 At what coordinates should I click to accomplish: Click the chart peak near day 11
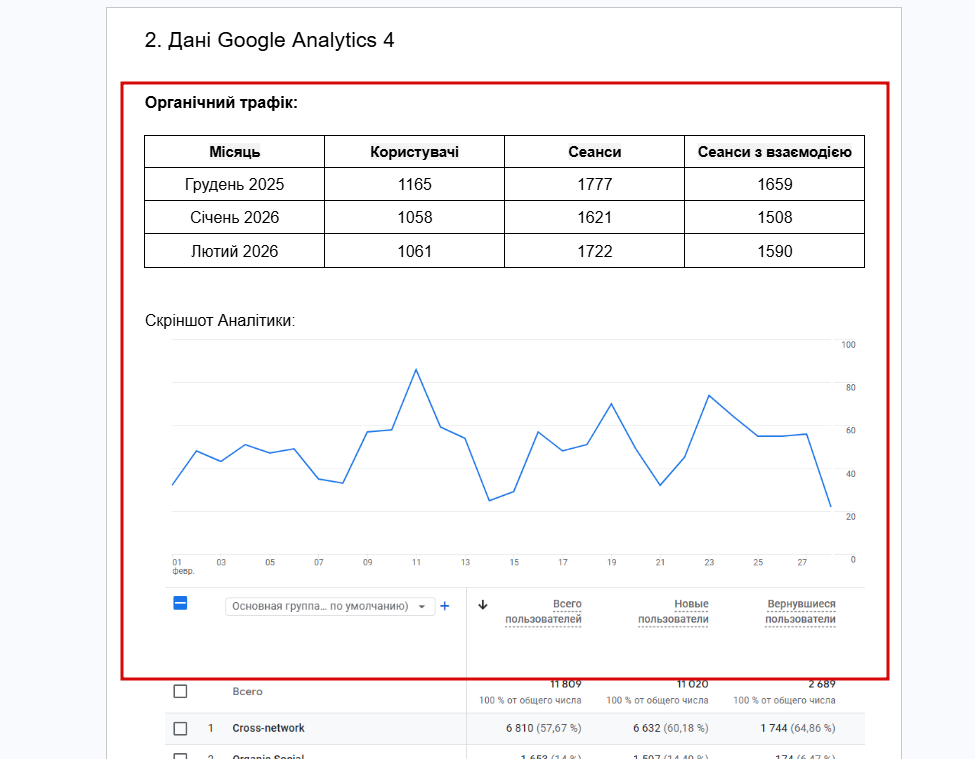tap(416, 370)
